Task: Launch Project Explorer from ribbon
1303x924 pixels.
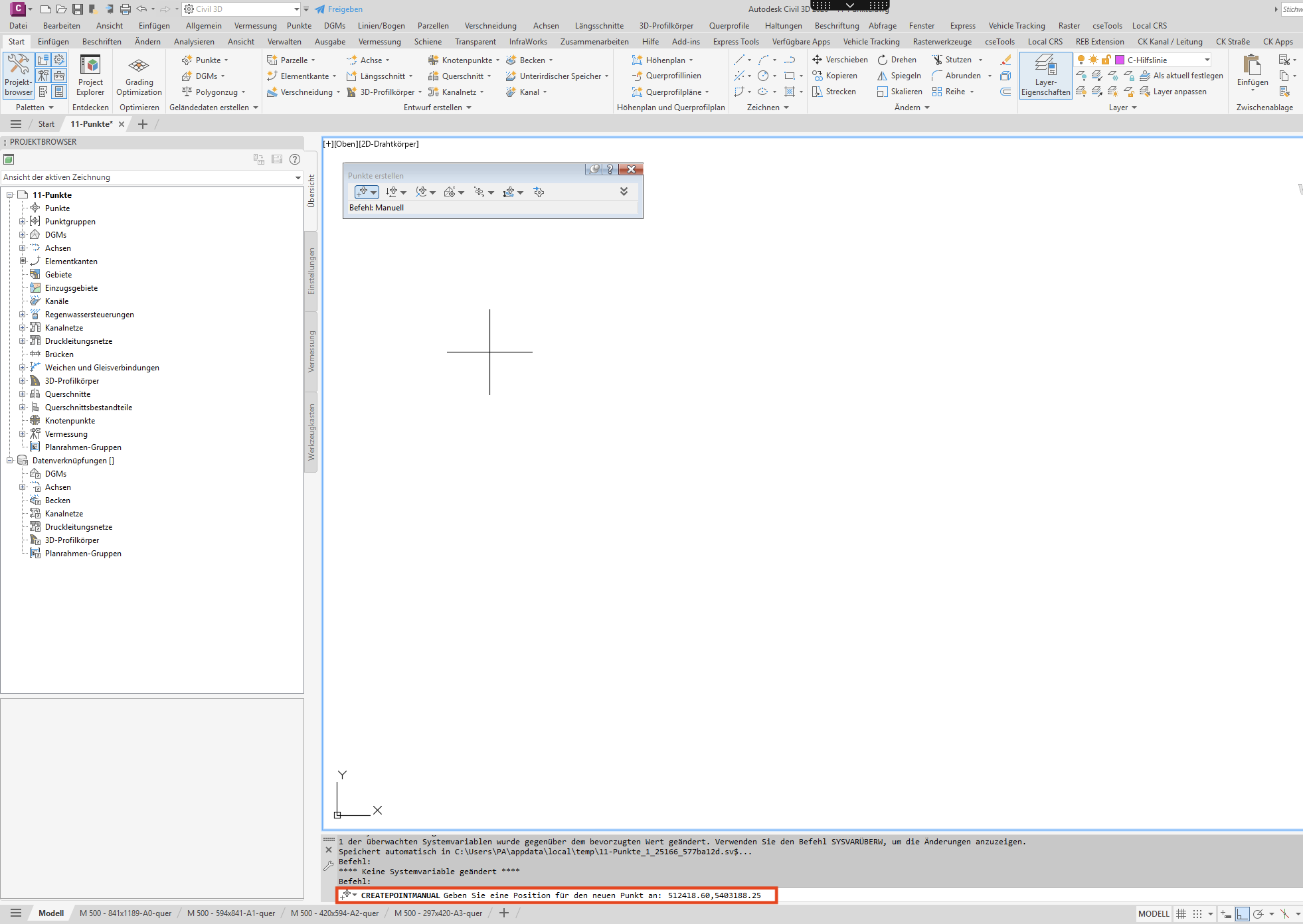Action: tap(90, 75)
